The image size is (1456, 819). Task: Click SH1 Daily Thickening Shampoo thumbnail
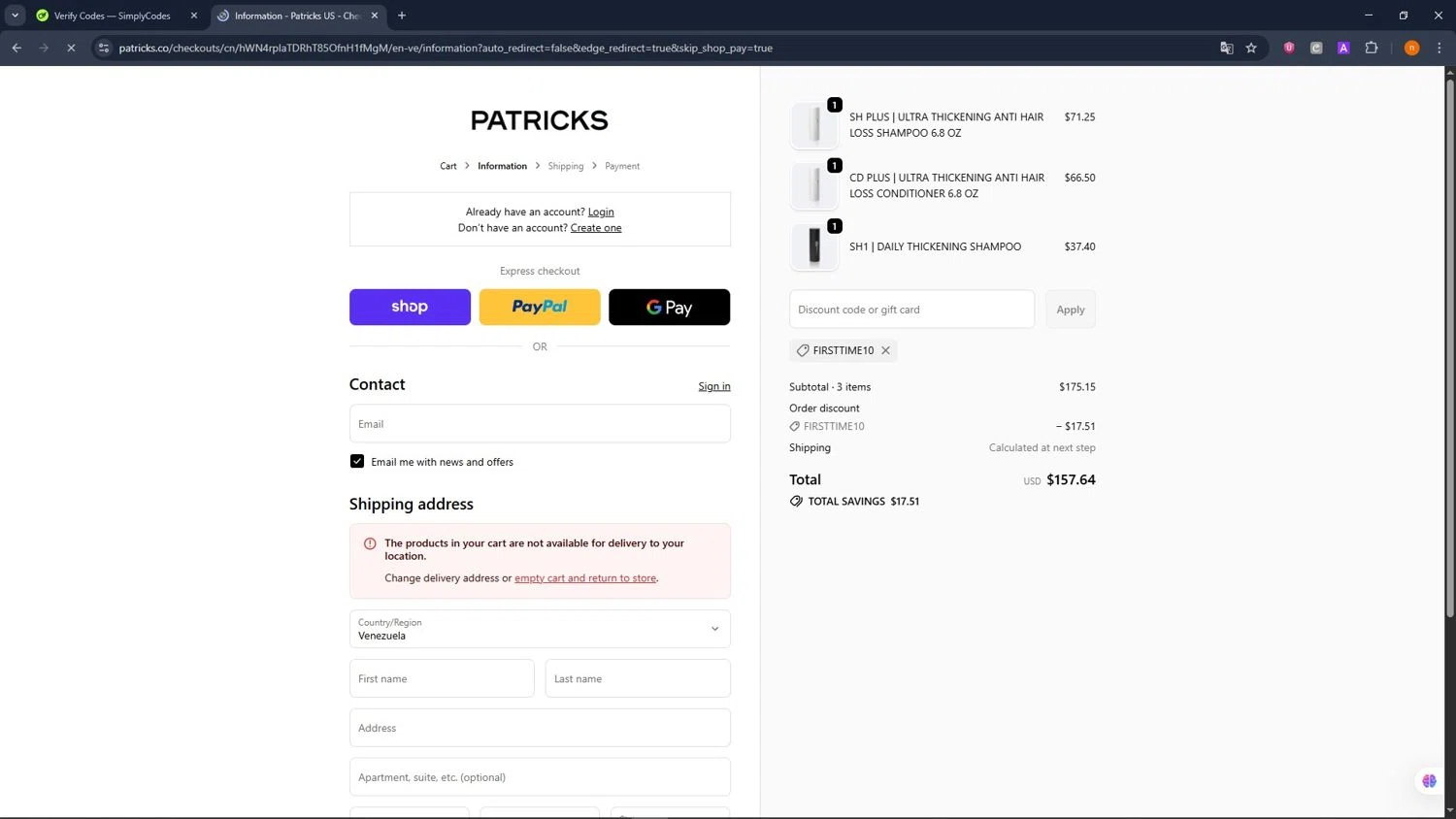814,246
